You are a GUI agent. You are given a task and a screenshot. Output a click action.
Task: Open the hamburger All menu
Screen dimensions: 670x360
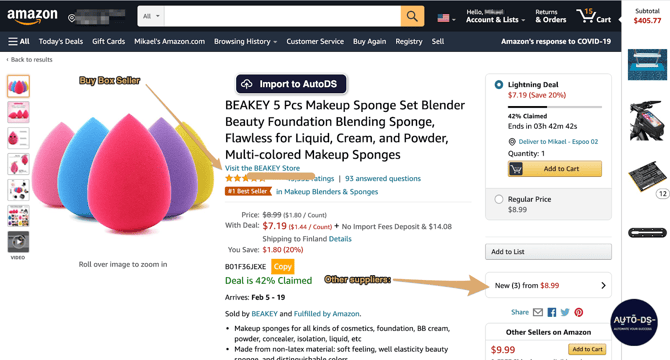click(x=19, y=41)
